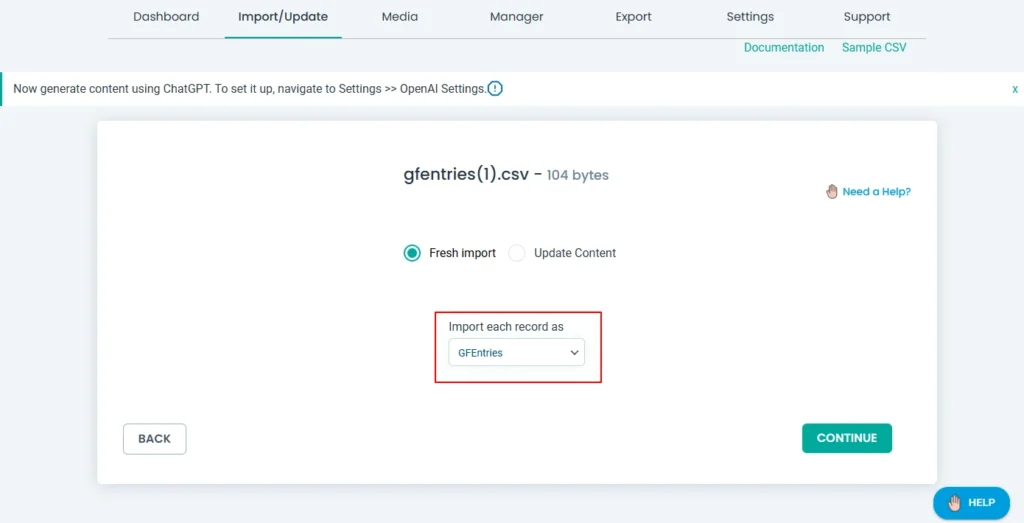Click the CONTINUE button
Screen dimensions: 1024x523
(847, 438)
